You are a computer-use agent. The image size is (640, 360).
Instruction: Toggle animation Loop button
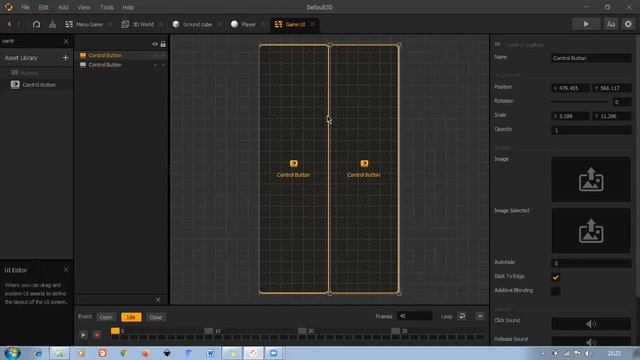click(462, 316)
